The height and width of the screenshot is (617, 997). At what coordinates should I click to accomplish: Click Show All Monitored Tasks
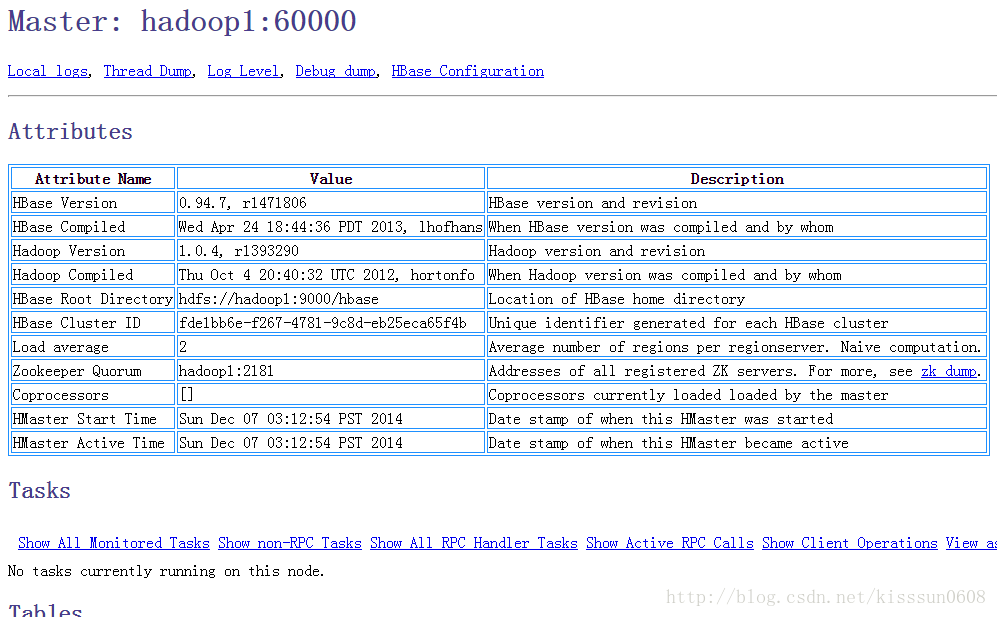point(114,543)
